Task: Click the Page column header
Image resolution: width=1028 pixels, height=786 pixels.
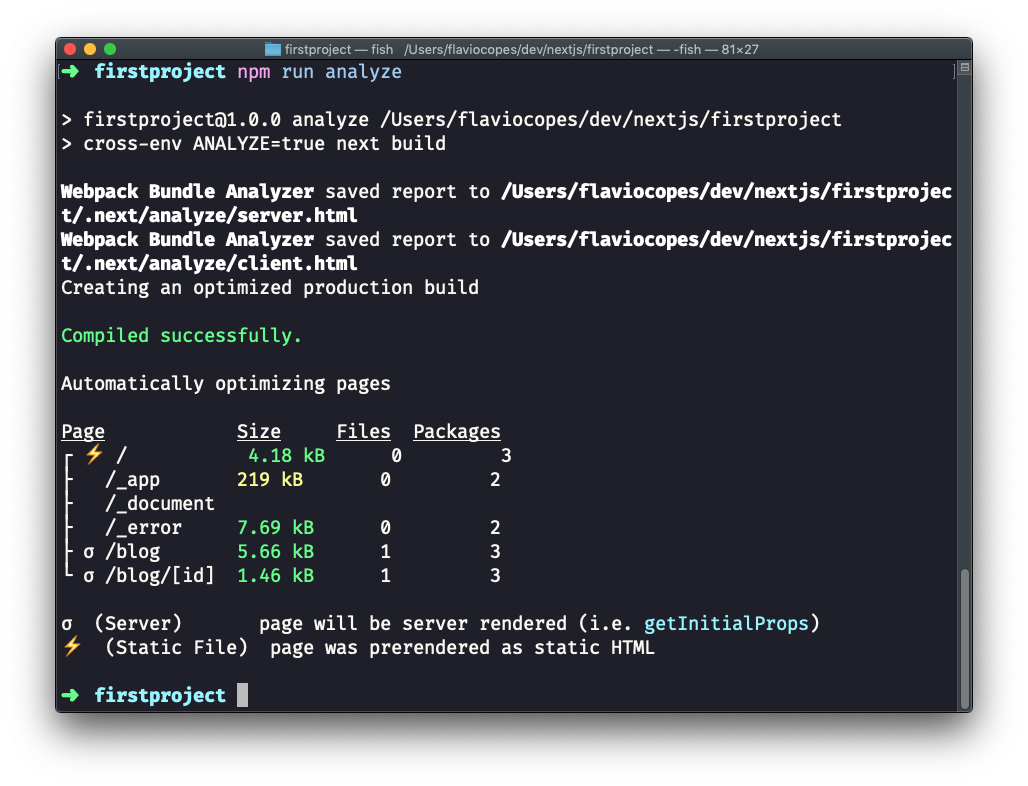Action: (x=83, y=432)
